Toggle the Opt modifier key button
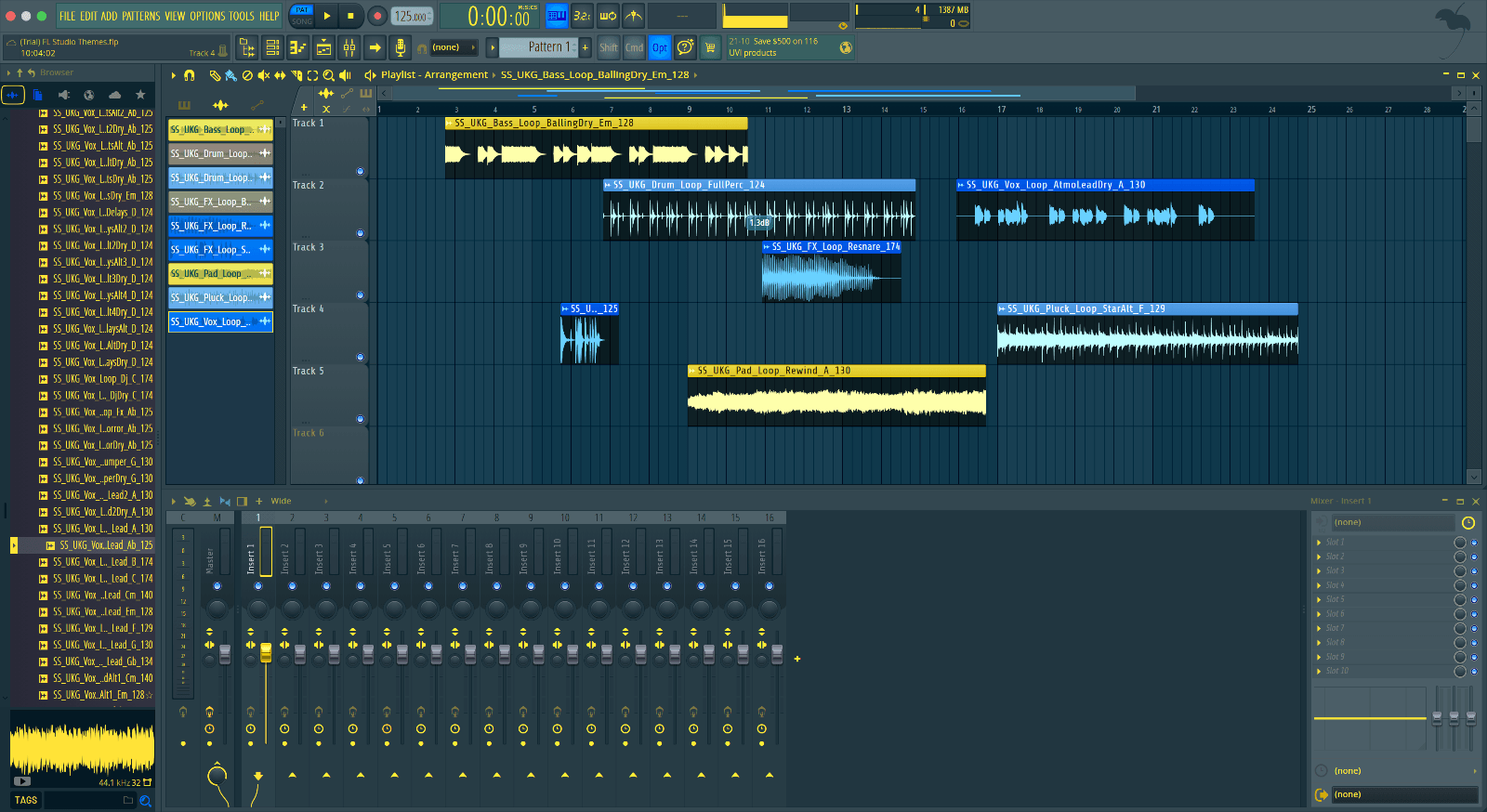Viewport: 1487px width, 812px height. (x=659, y=47)
